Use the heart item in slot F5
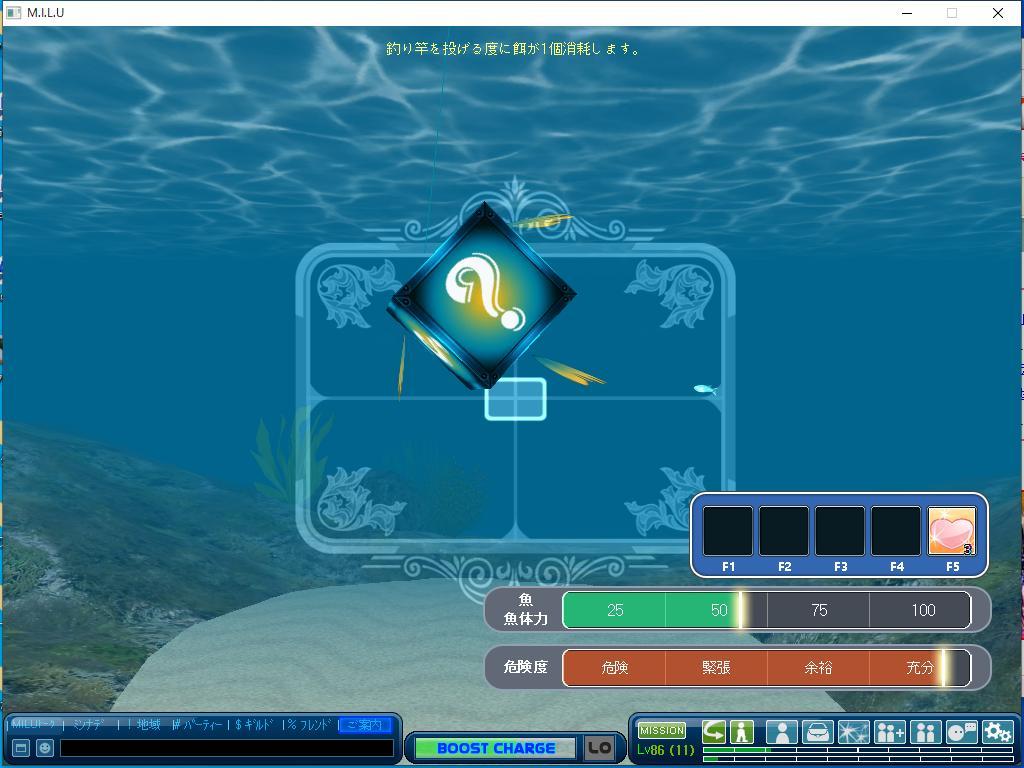This screenshot has height=768, width=1024. [951, 531]
